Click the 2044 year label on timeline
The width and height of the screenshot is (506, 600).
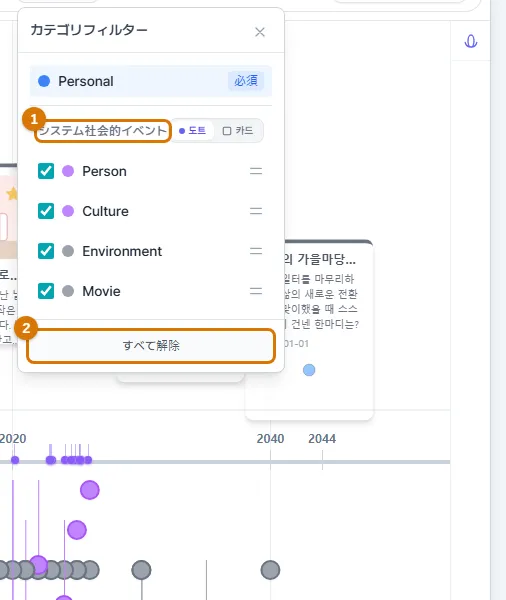click(x=322, y=439)
